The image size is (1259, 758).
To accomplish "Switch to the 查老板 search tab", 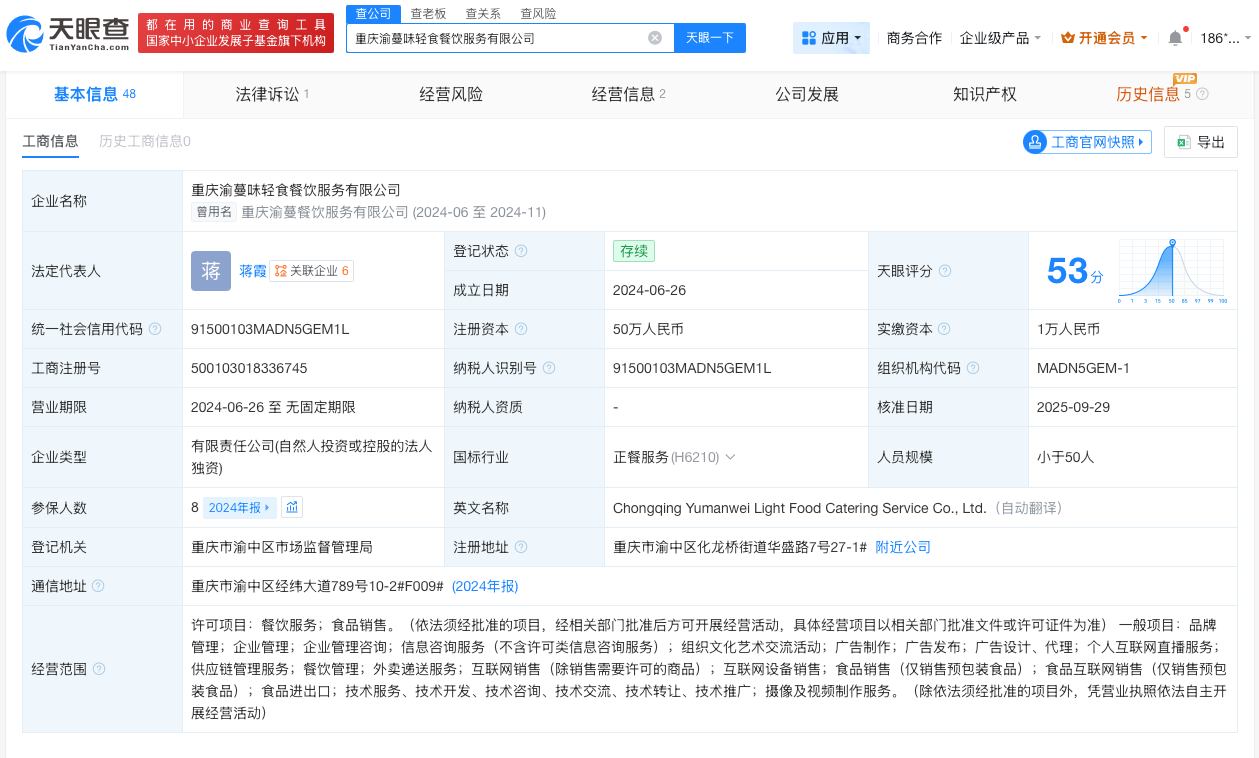I will 429,13.
